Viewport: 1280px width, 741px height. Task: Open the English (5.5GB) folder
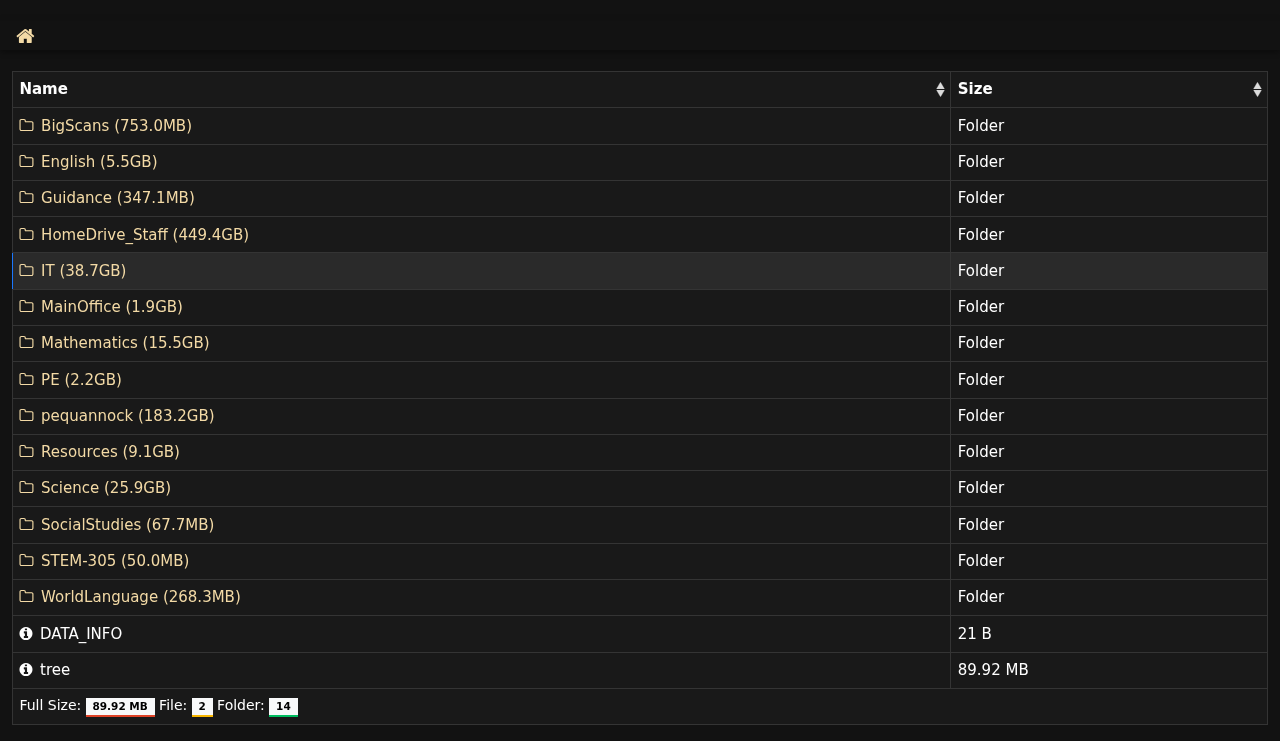coord(99,162)
